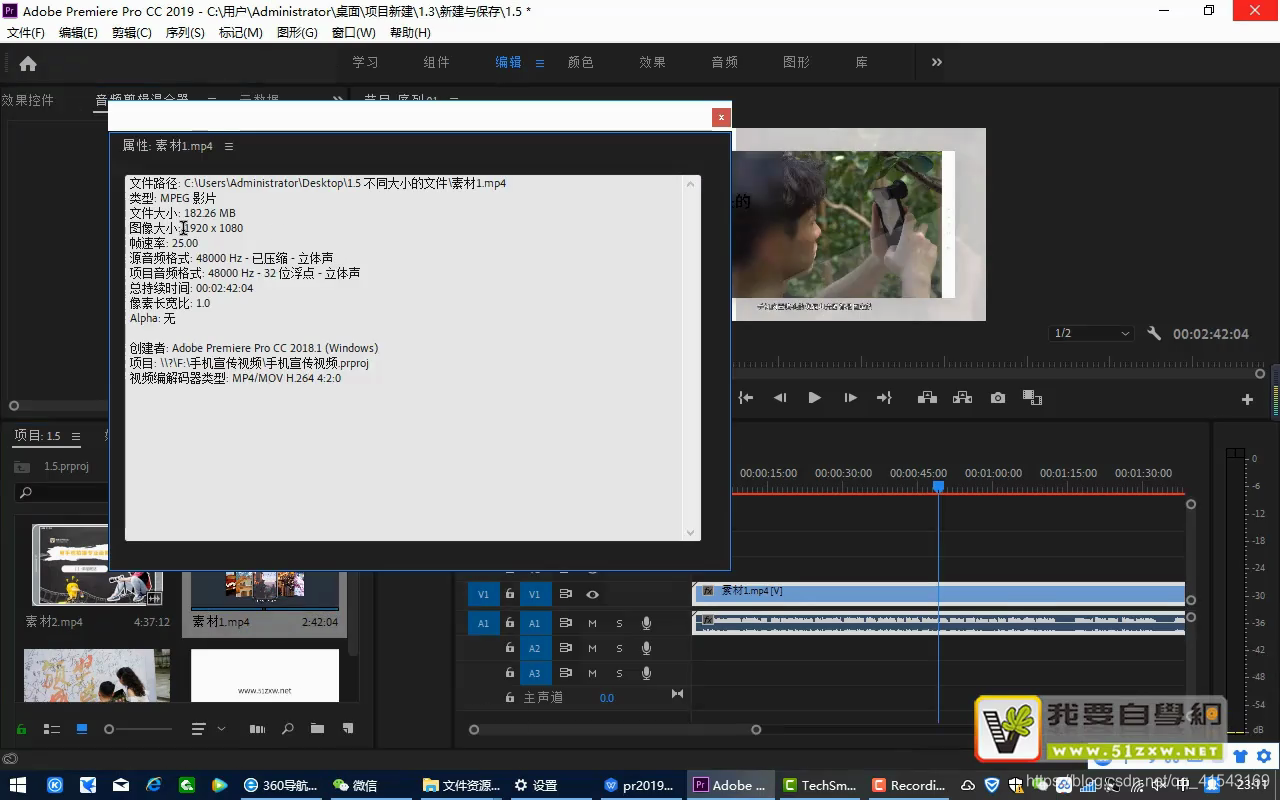
Task: Solo track A3
Action: click(619, 673)
